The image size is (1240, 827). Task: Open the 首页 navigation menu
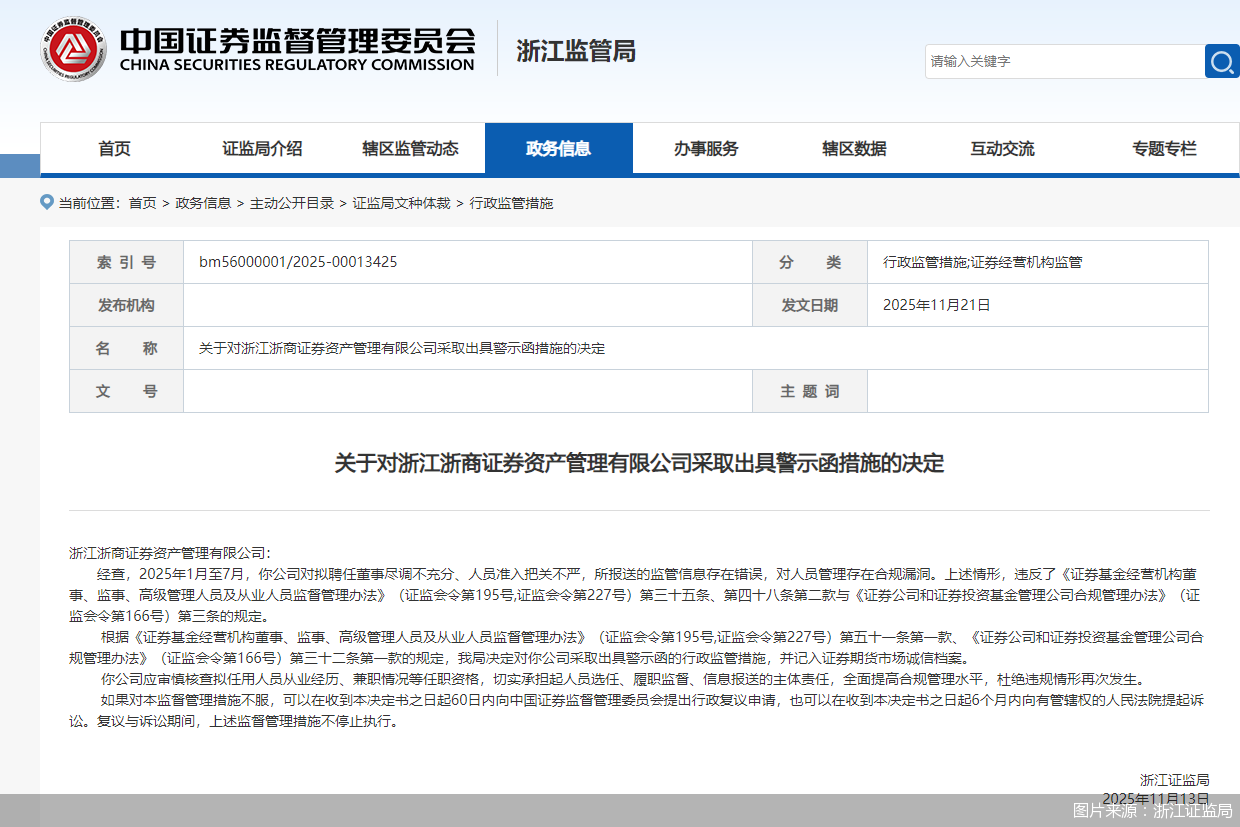[x=114, y=148]
